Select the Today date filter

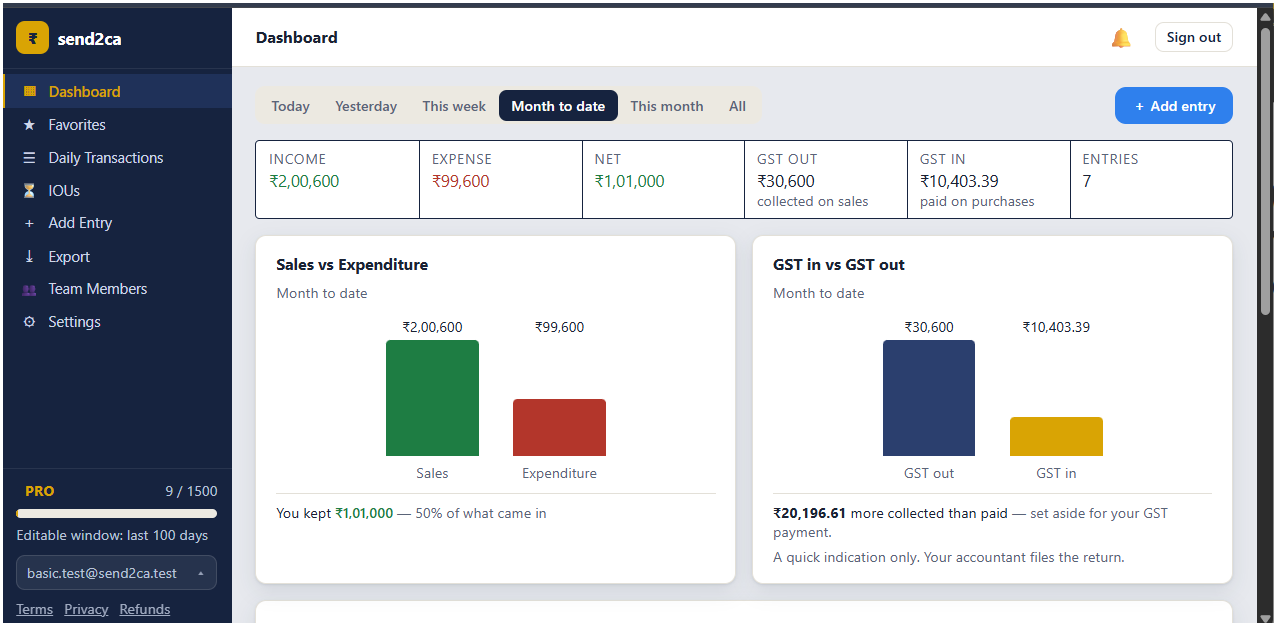290,106
